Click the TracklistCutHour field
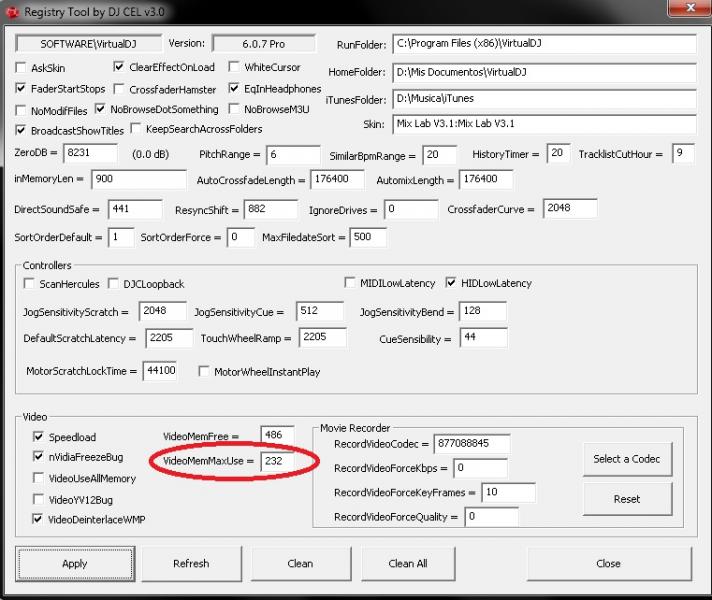The image size is (712, 600). [683, 153]
